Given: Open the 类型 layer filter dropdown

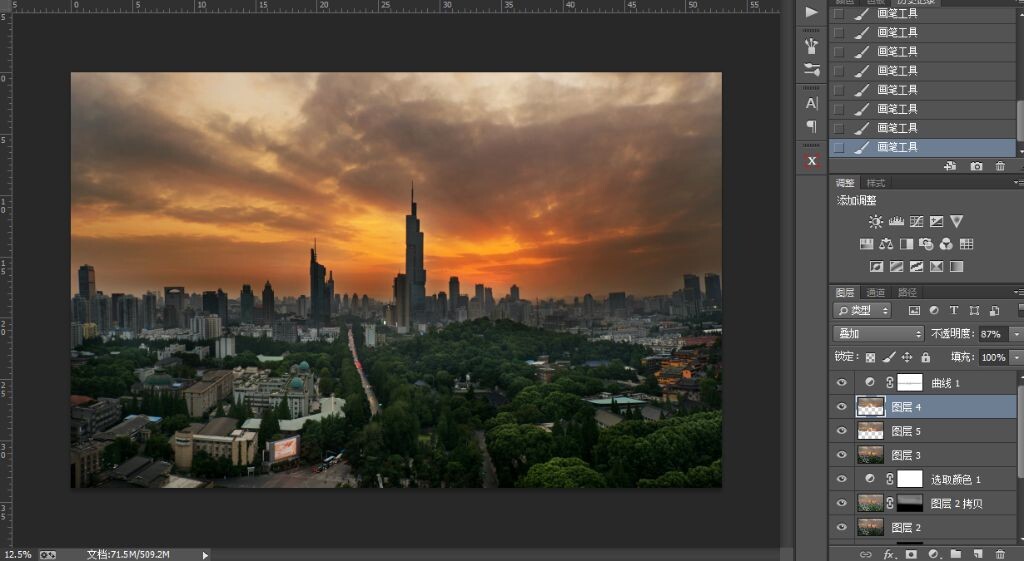Looking at the screenshot, I should 862,310.
